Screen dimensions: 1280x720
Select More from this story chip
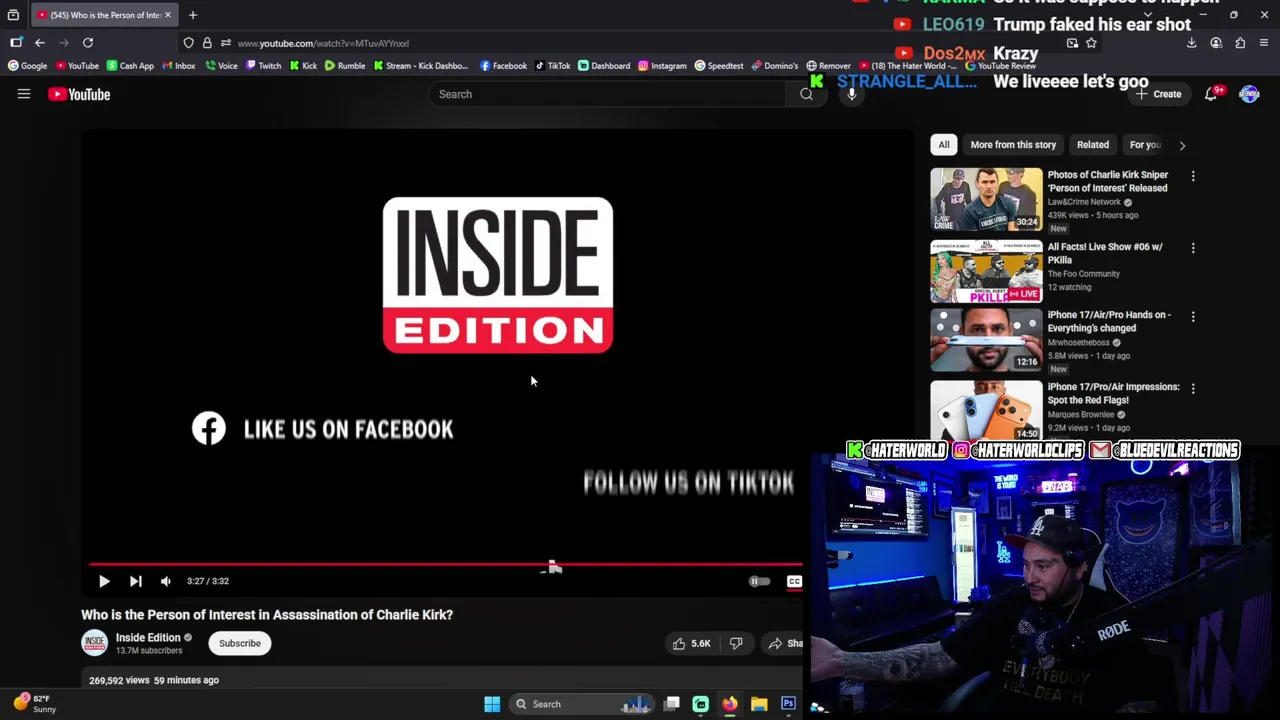[1013, 145]
